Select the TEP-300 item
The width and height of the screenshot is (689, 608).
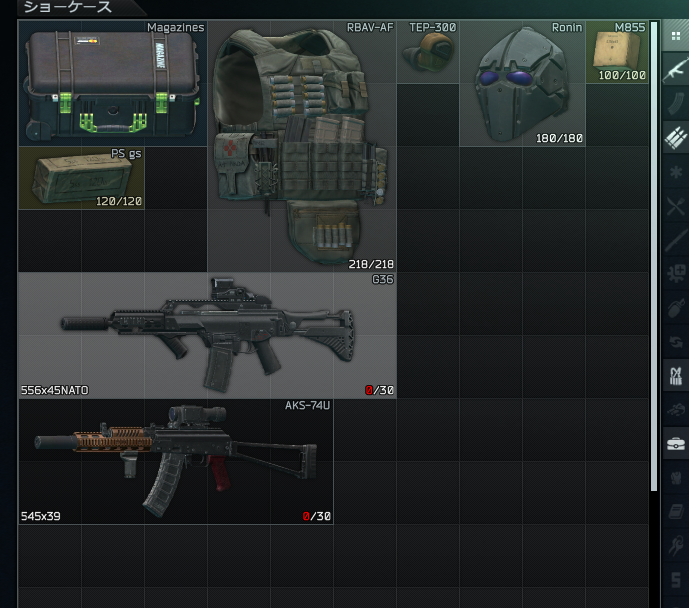(x=428, y=52)
